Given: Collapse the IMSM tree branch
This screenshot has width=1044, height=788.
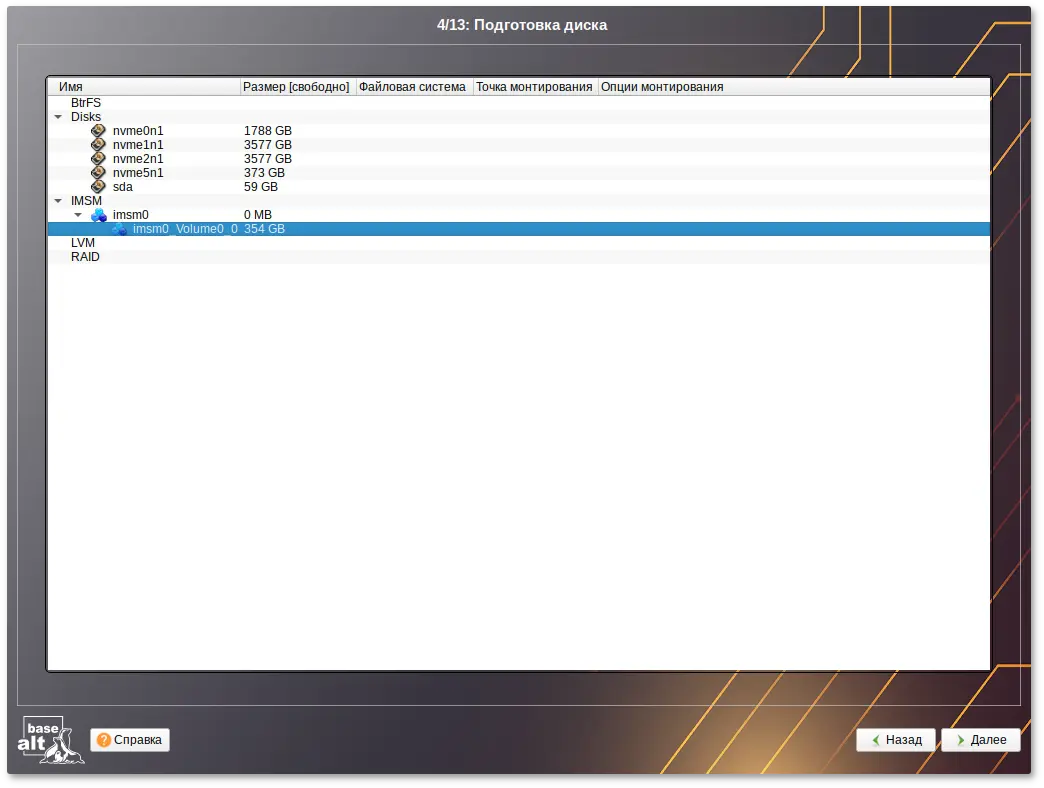Looking at the screenshot, I should click(x=58, y=200).
